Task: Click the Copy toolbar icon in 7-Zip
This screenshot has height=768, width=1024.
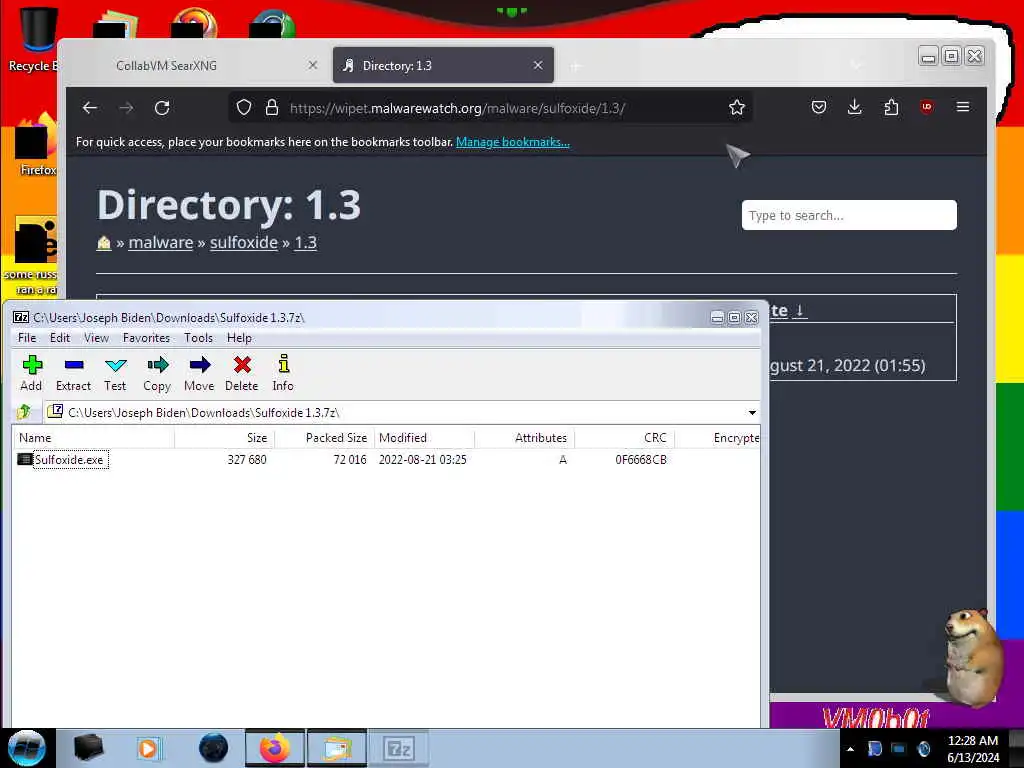Action: pyautogui.click(x=157, y=373)
